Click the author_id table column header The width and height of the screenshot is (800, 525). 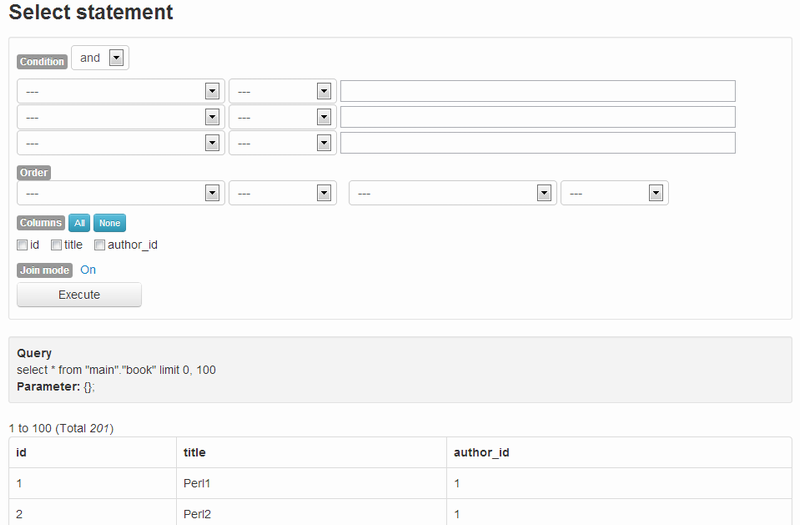coord(482,453)
